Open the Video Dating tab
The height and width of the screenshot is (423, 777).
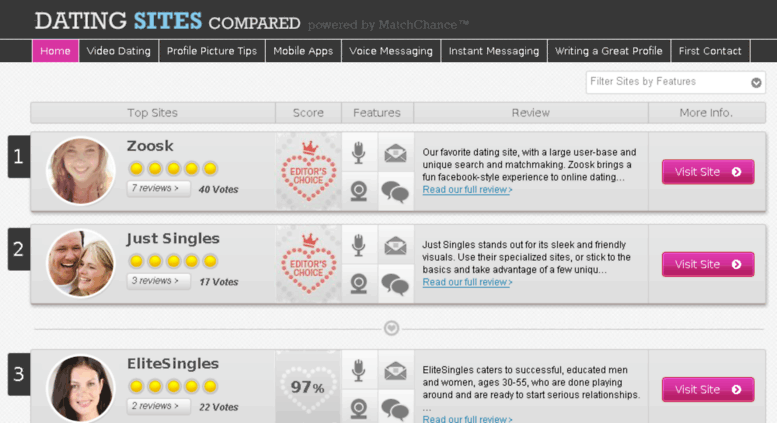click(x=118, y=51)
